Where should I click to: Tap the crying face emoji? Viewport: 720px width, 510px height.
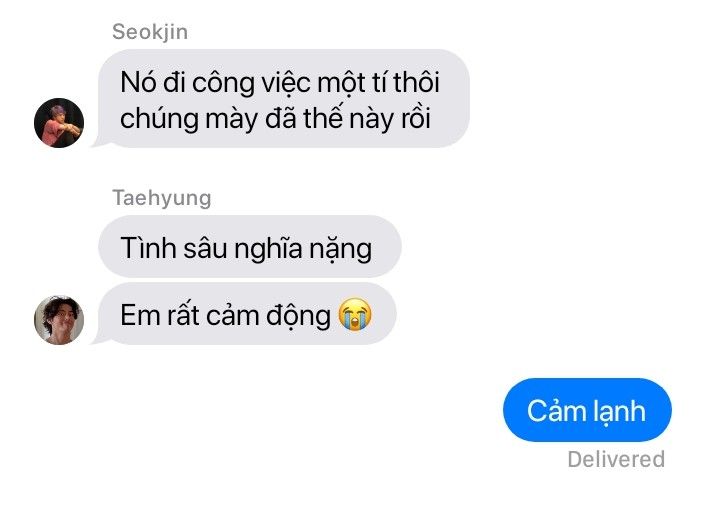(x=355, y=314)
